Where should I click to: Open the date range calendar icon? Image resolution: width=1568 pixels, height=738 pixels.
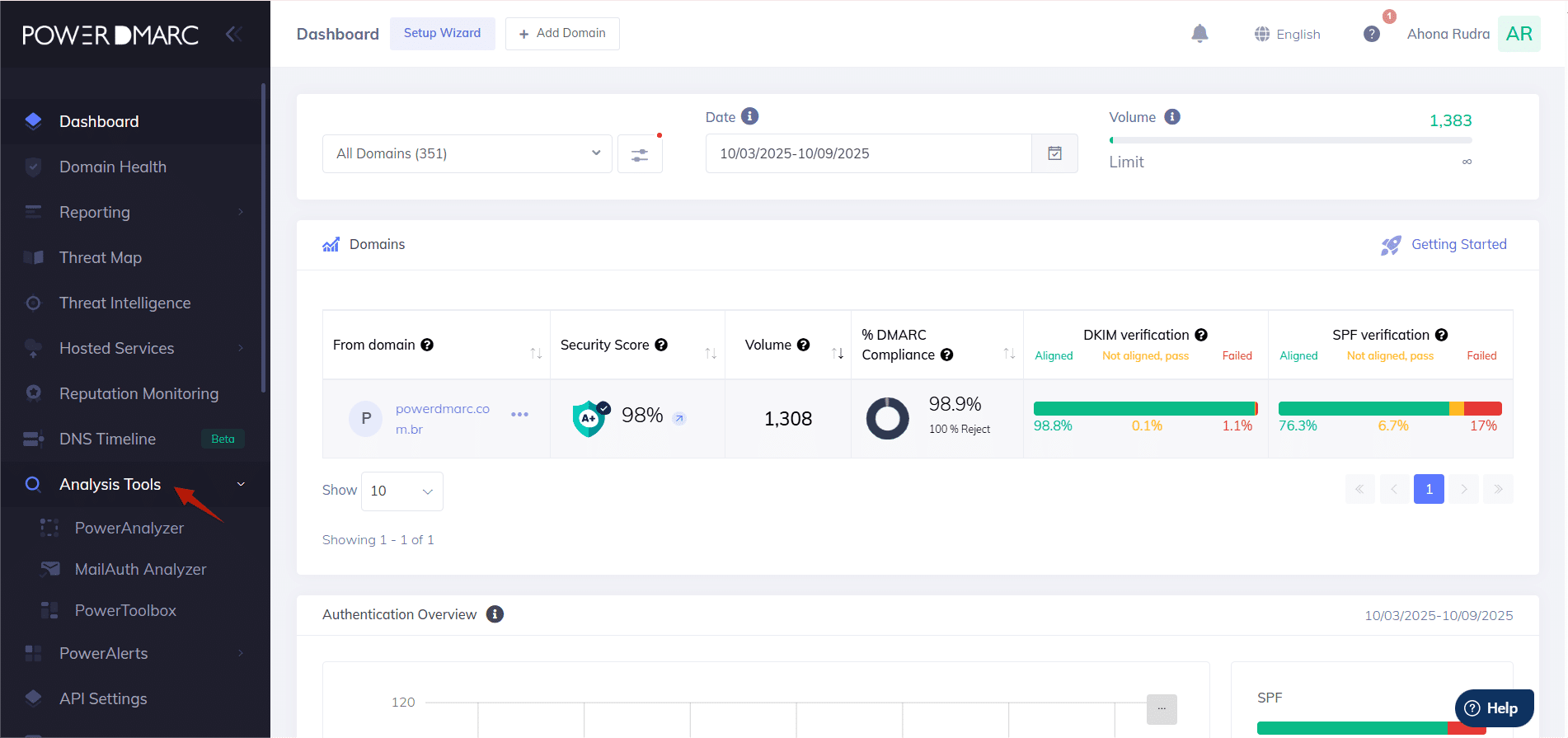(x=1054, y=153)
